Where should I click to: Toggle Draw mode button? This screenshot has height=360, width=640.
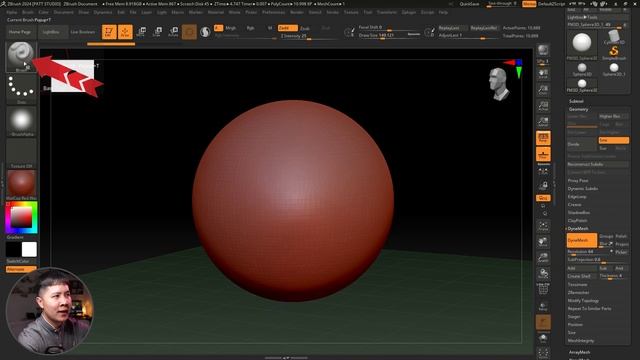pyautogui.click(x=125, y=31)
